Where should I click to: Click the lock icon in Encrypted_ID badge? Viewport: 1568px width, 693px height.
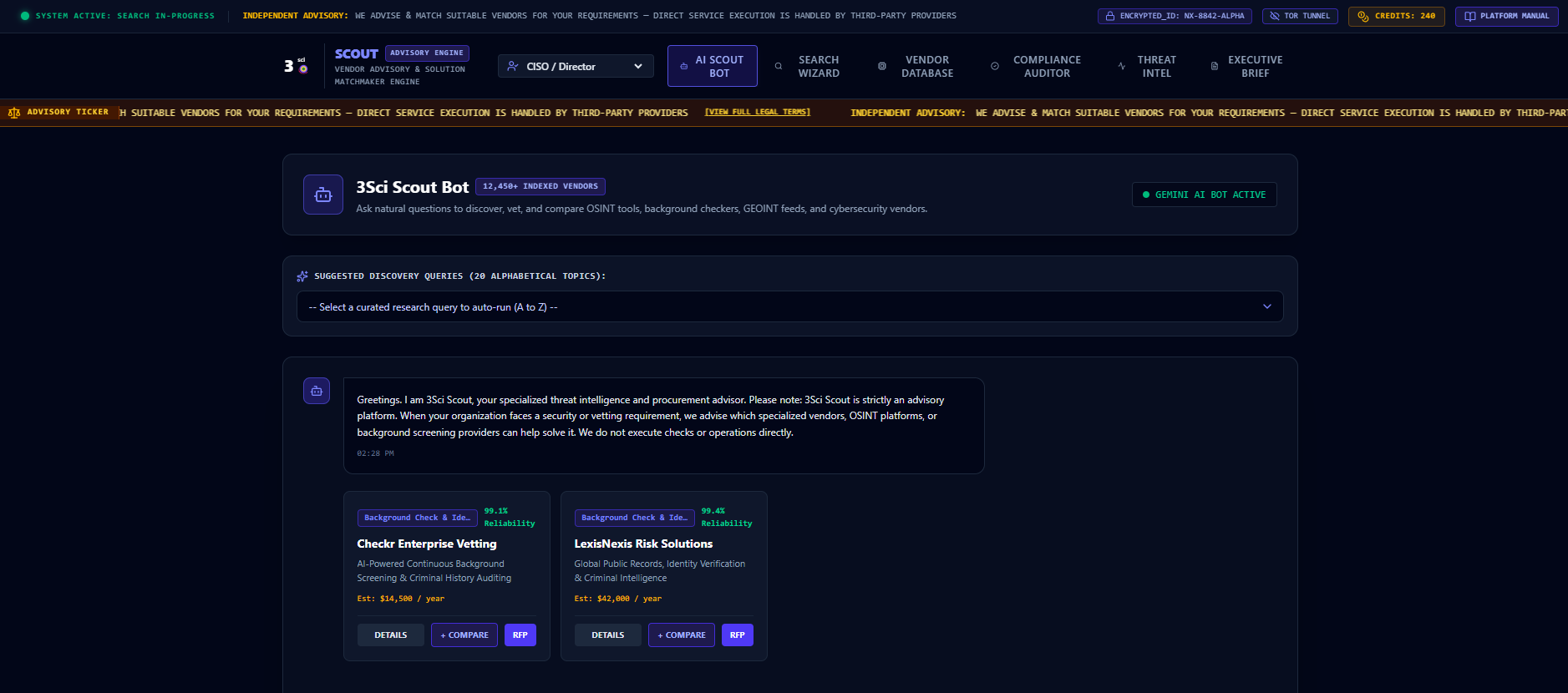point(1110,16)
